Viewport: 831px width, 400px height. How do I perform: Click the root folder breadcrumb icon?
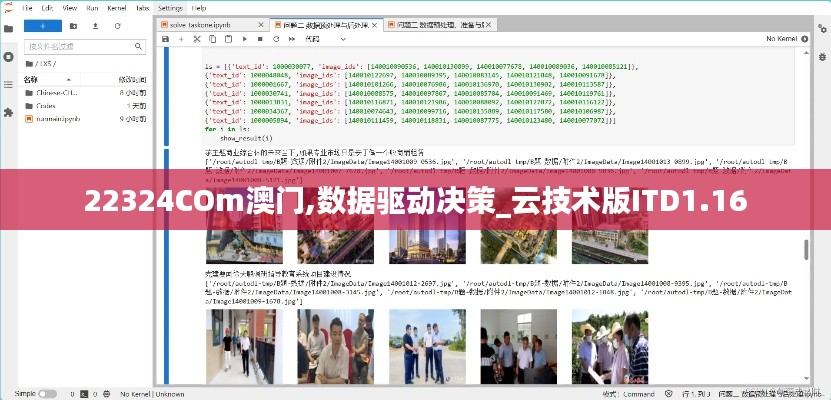coord(29,64)
